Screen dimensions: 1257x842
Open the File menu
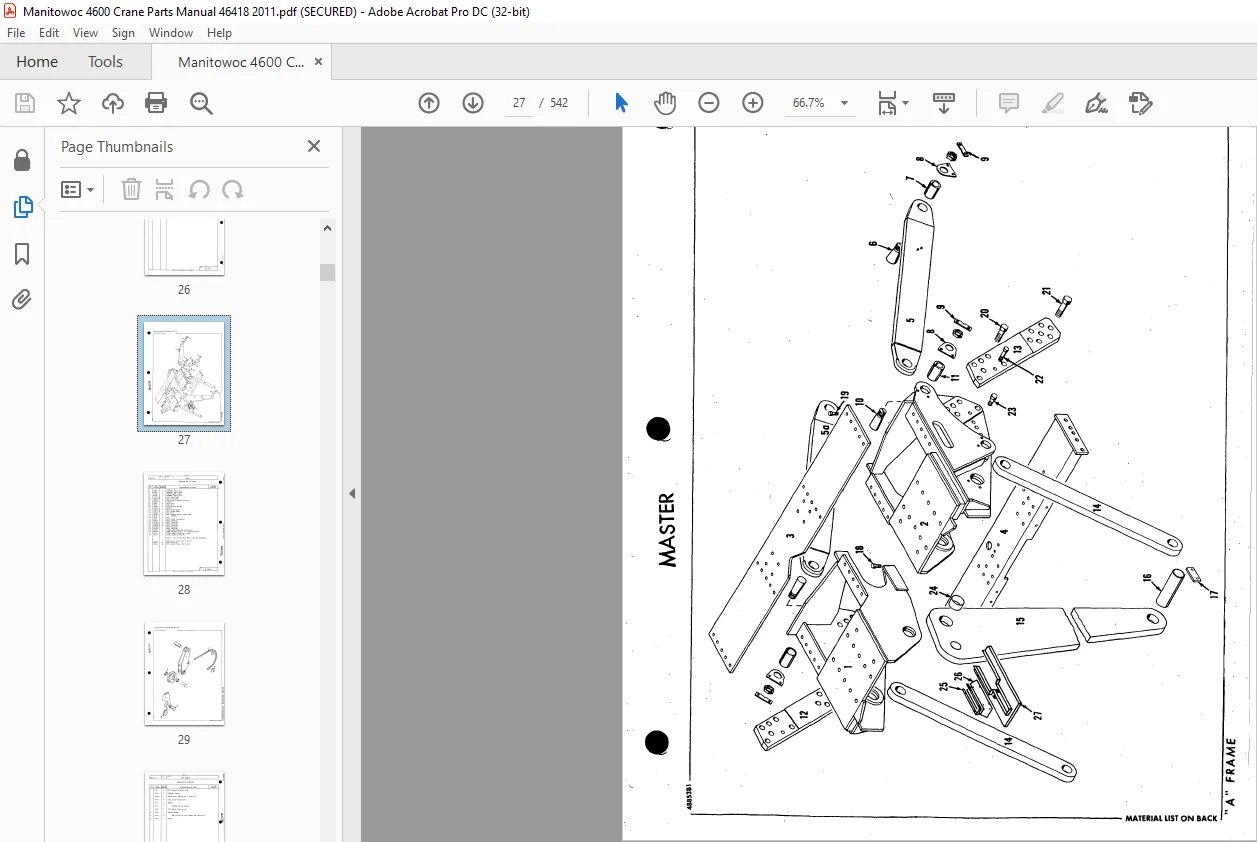point(16,33)
